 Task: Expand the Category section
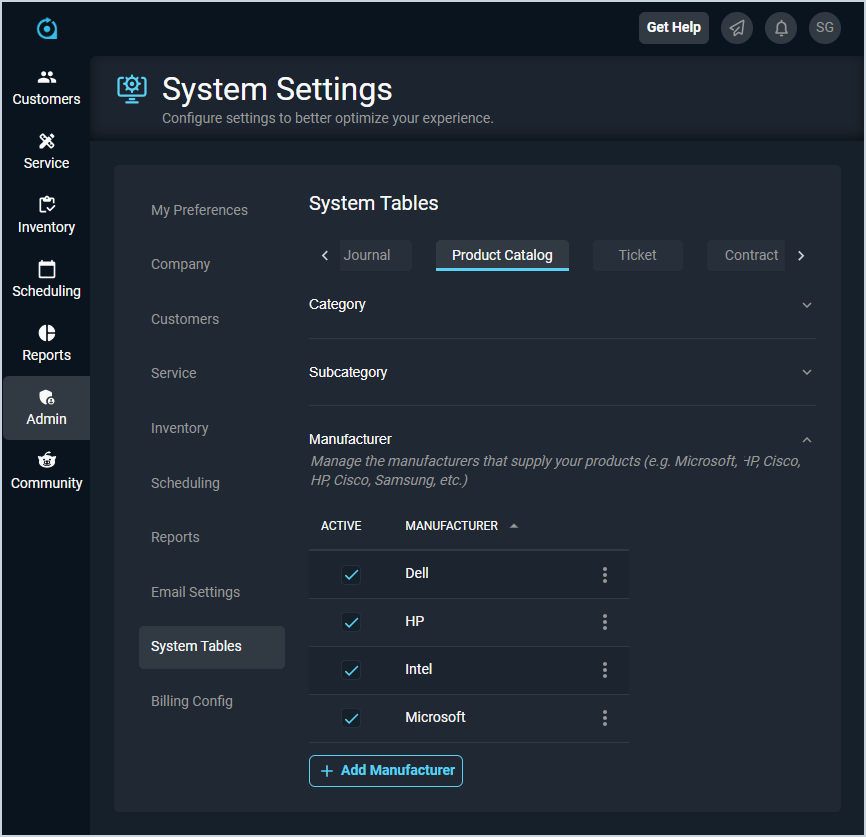click(x=807, y=305)
